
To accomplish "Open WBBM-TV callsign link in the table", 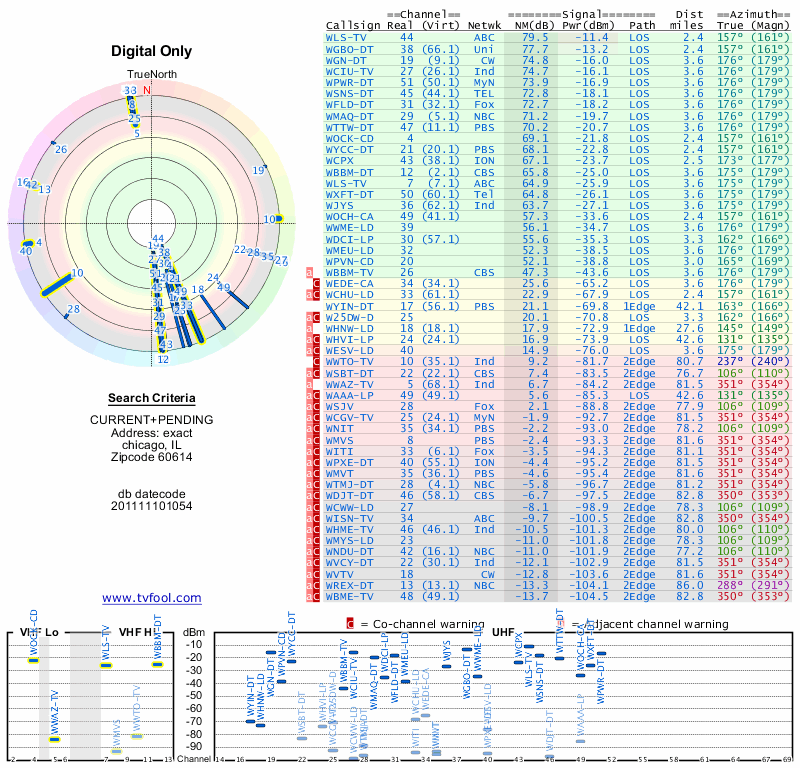I will (x=349, y=272).
